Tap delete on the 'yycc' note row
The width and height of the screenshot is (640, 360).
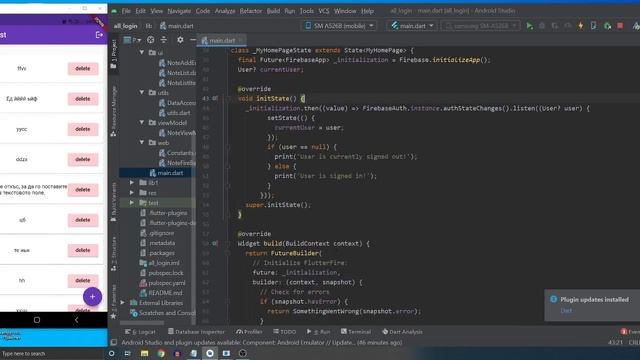pos(83,129)
